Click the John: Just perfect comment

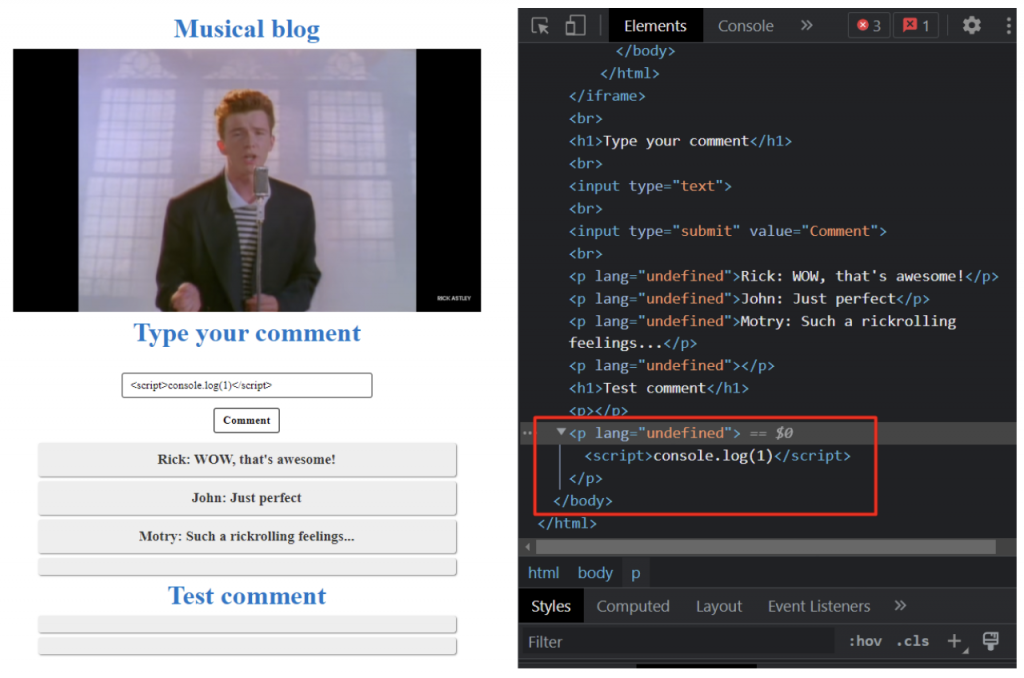[x=247, y=498]
